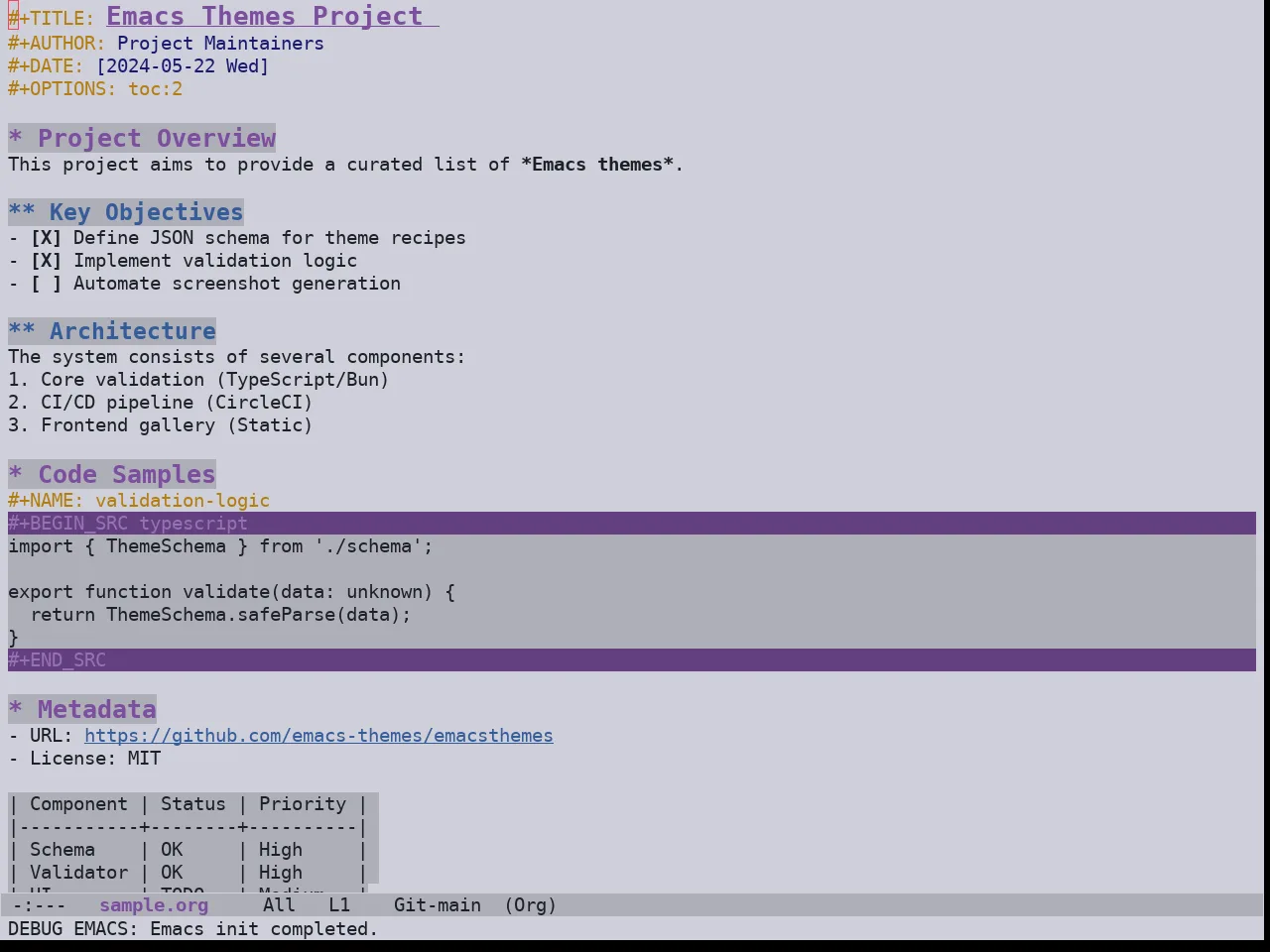Screen dimensions: 1270x952
Task: Click the 'Status' table header cell
Action: point(193,804)
